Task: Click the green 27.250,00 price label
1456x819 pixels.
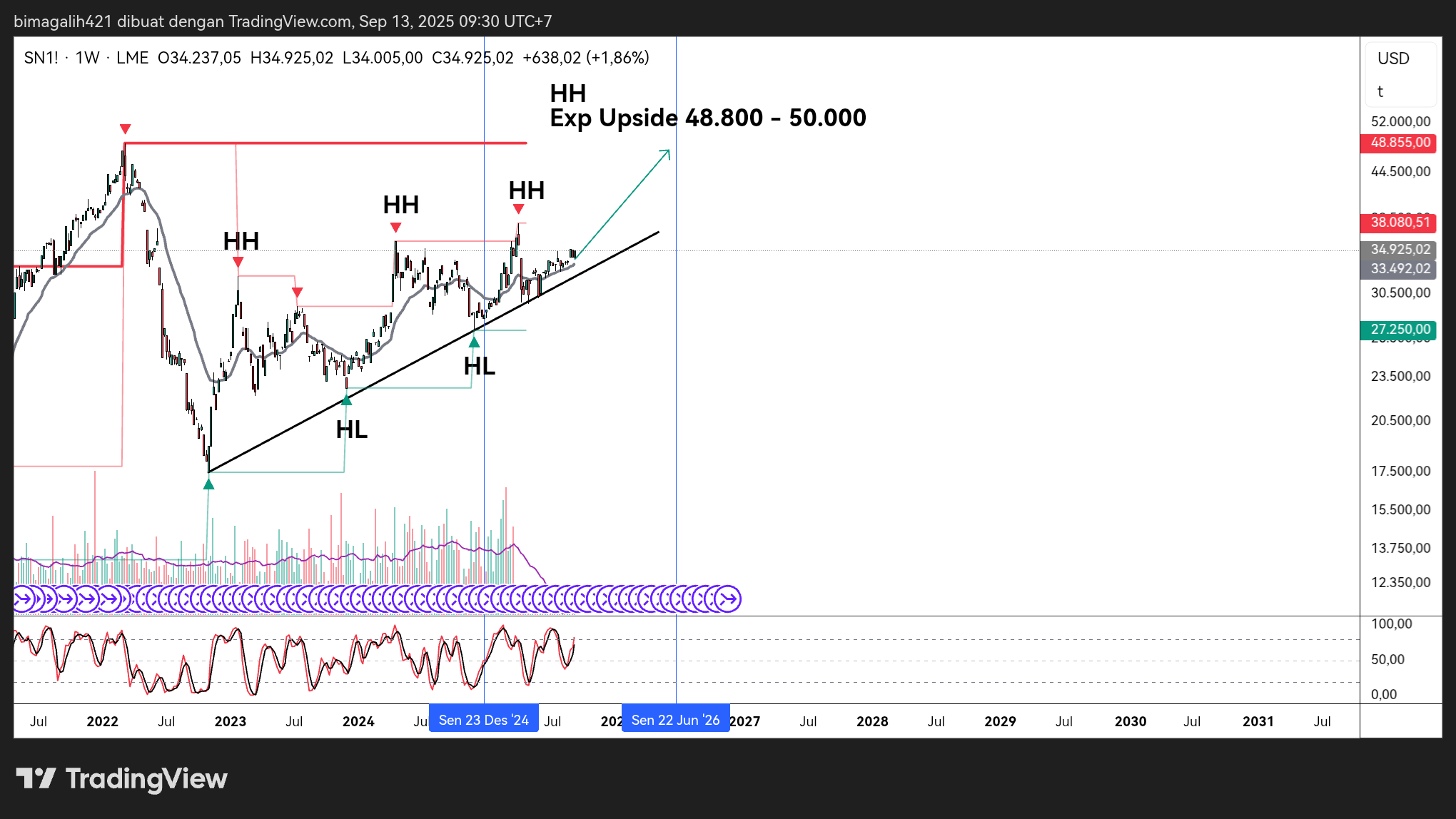Action: (x=1399, y=329)
